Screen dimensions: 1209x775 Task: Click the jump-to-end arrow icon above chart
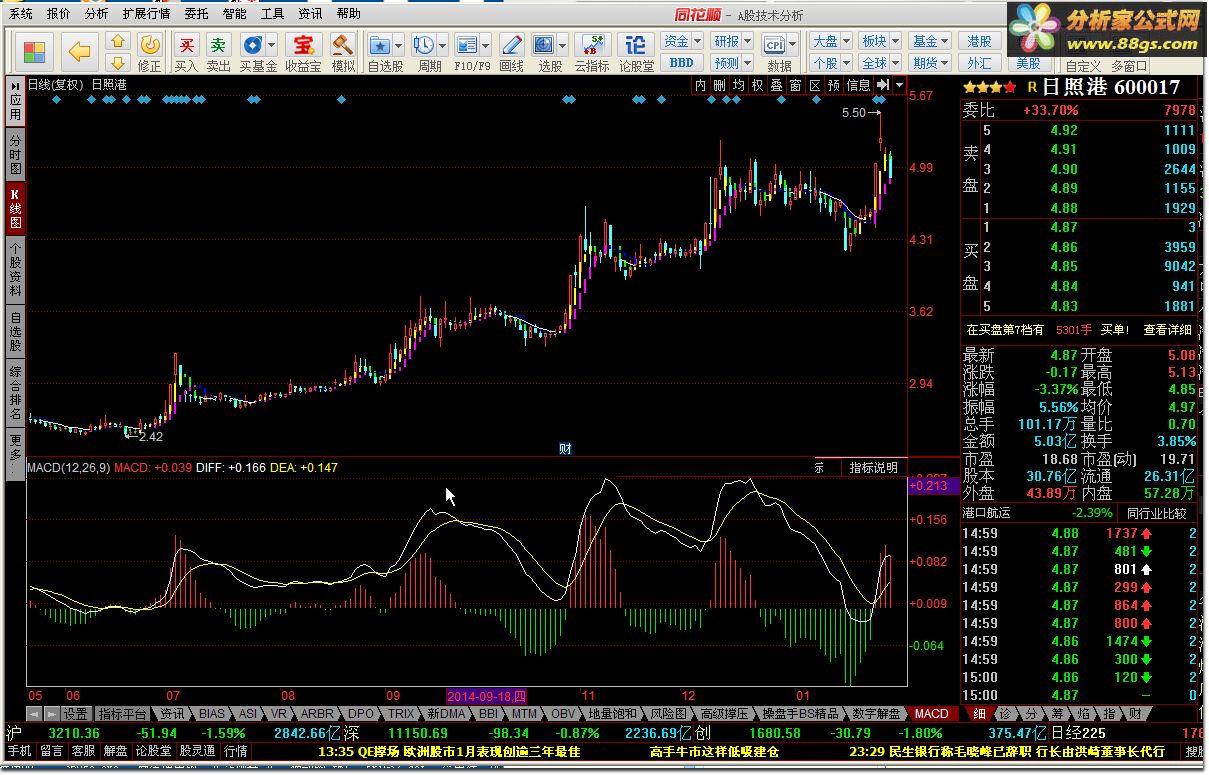pyautogui.click(x=882, y=86)
